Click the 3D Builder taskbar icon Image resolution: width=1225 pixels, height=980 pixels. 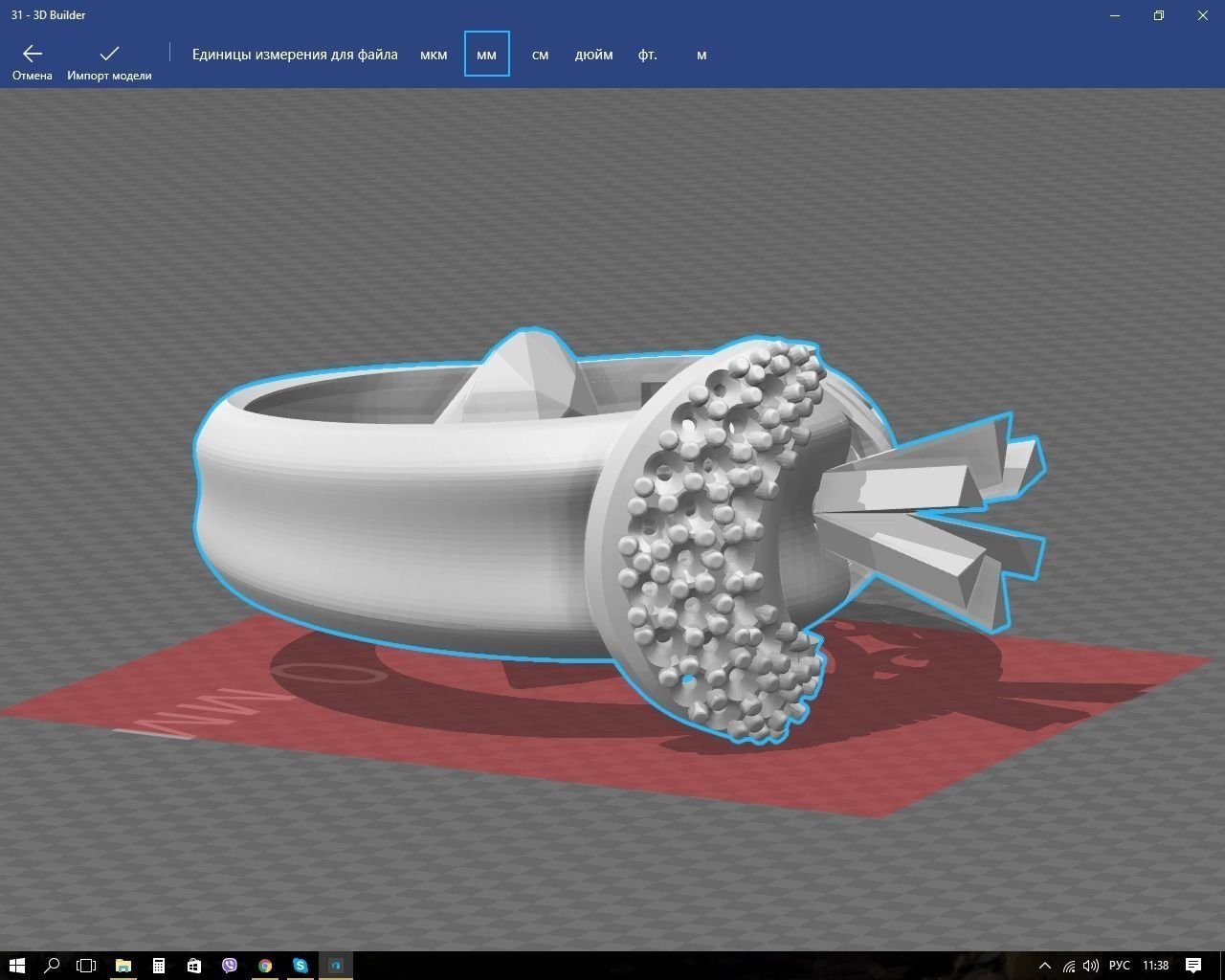(336, 966)
